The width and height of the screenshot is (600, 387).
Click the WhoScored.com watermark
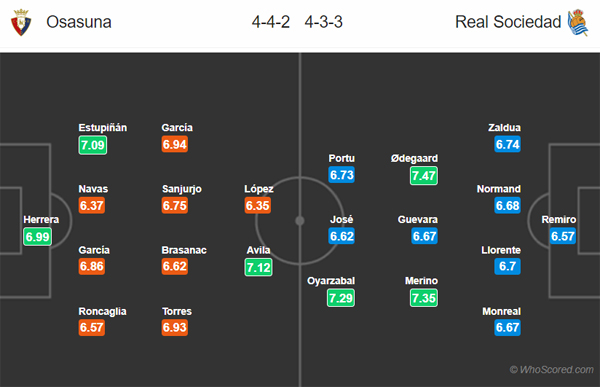[x=551, y=369]
